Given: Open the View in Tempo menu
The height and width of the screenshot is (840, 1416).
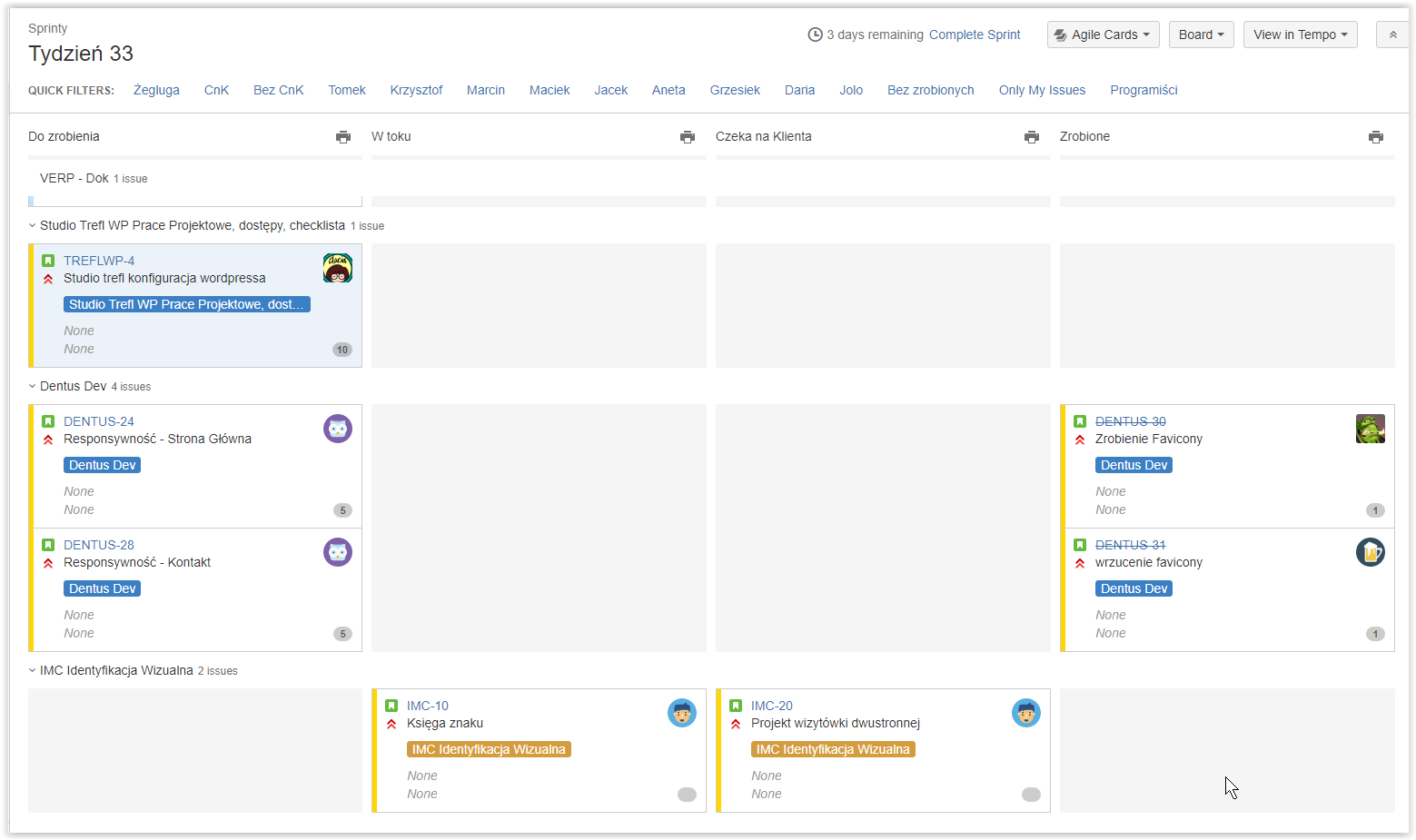Looking at the screenshot, I should pyautogui.click(x=1301, y=35).
